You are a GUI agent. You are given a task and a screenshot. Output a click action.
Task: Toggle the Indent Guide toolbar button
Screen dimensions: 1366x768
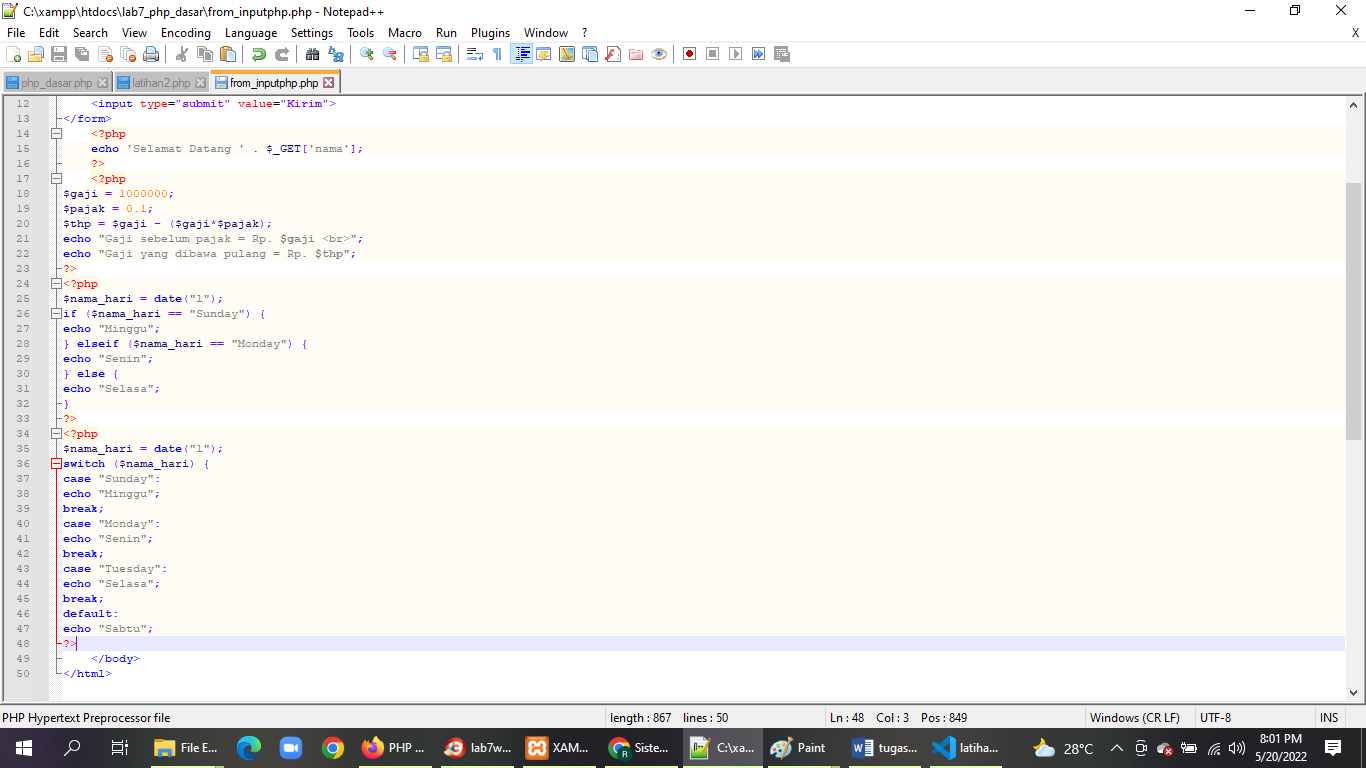pos(521,54)
